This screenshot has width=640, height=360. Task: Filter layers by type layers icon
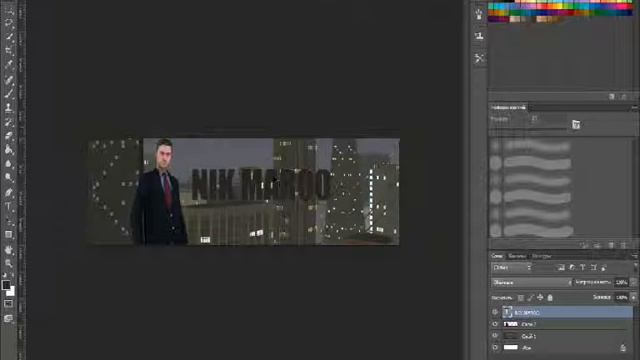point(582,268)
